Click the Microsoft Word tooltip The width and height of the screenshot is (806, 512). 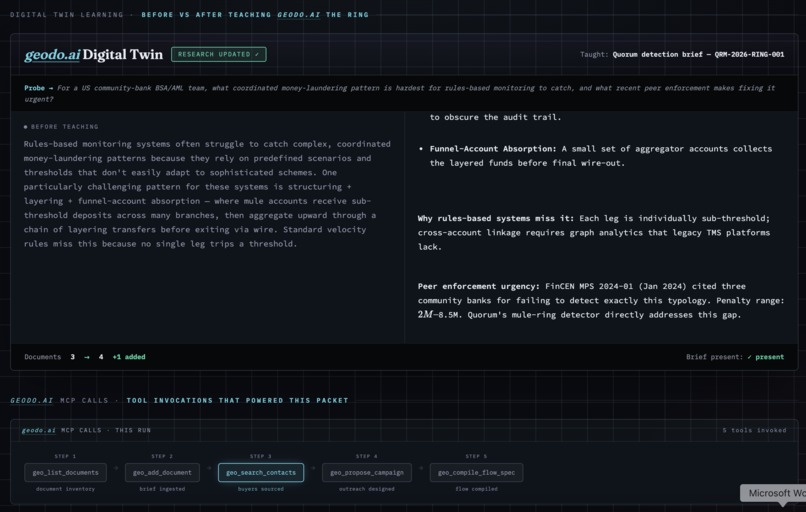(773, 493)
